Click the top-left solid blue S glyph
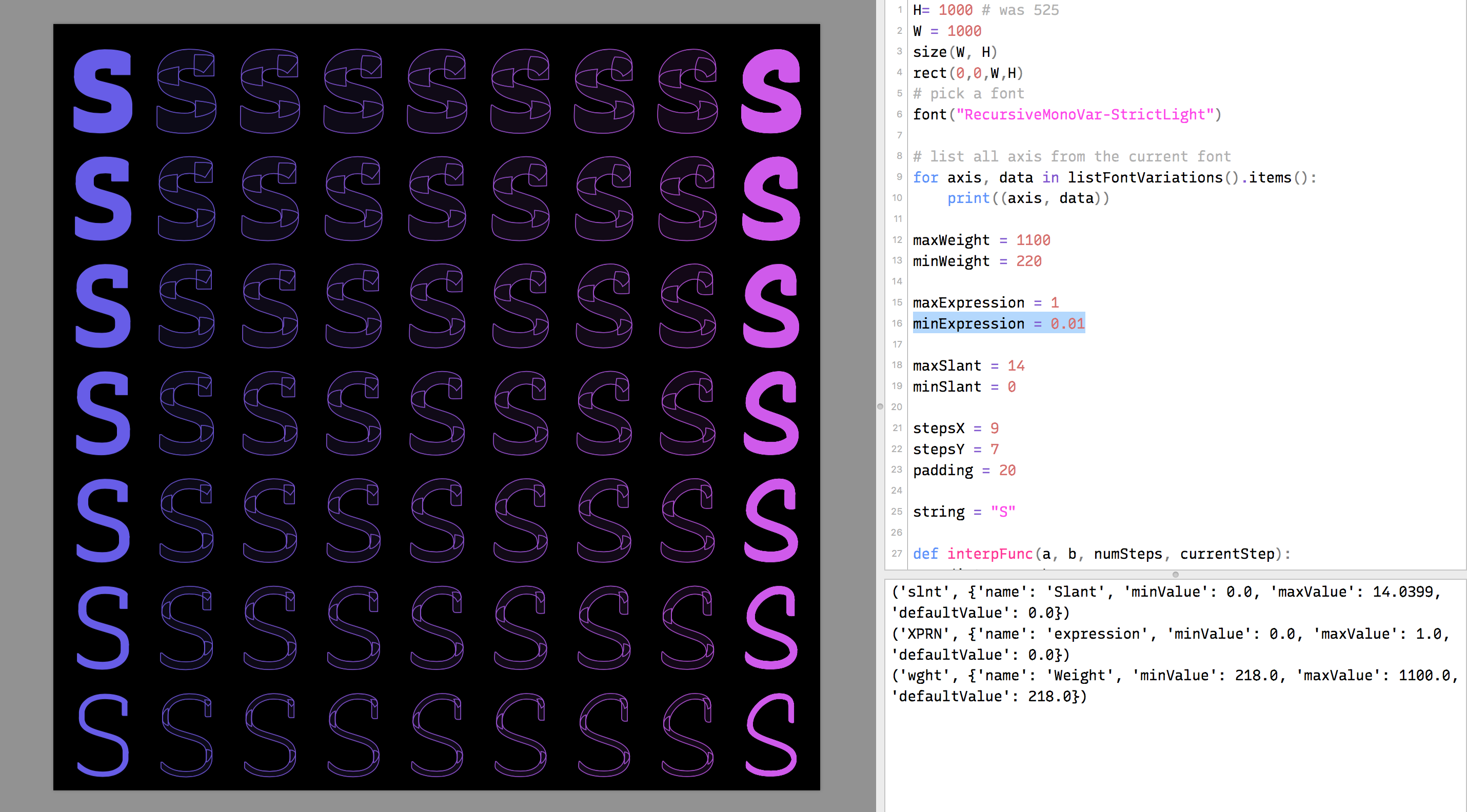 click(x=103, y=91)
